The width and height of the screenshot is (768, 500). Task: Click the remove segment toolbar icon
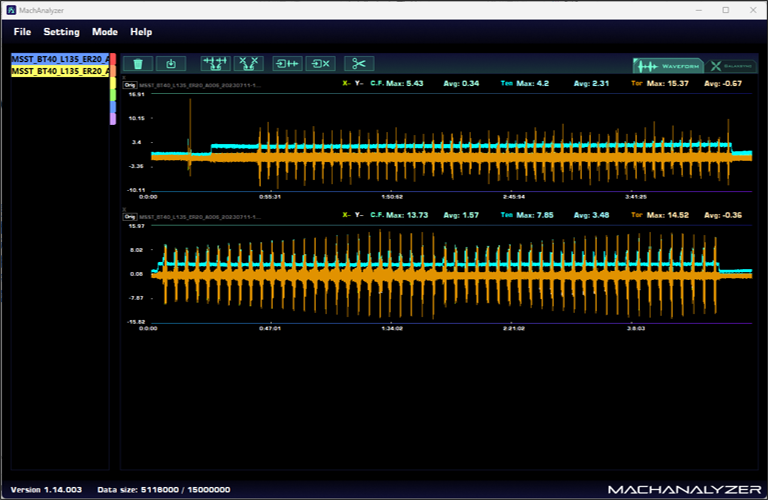pyautogui.click(x=321, y=64)
